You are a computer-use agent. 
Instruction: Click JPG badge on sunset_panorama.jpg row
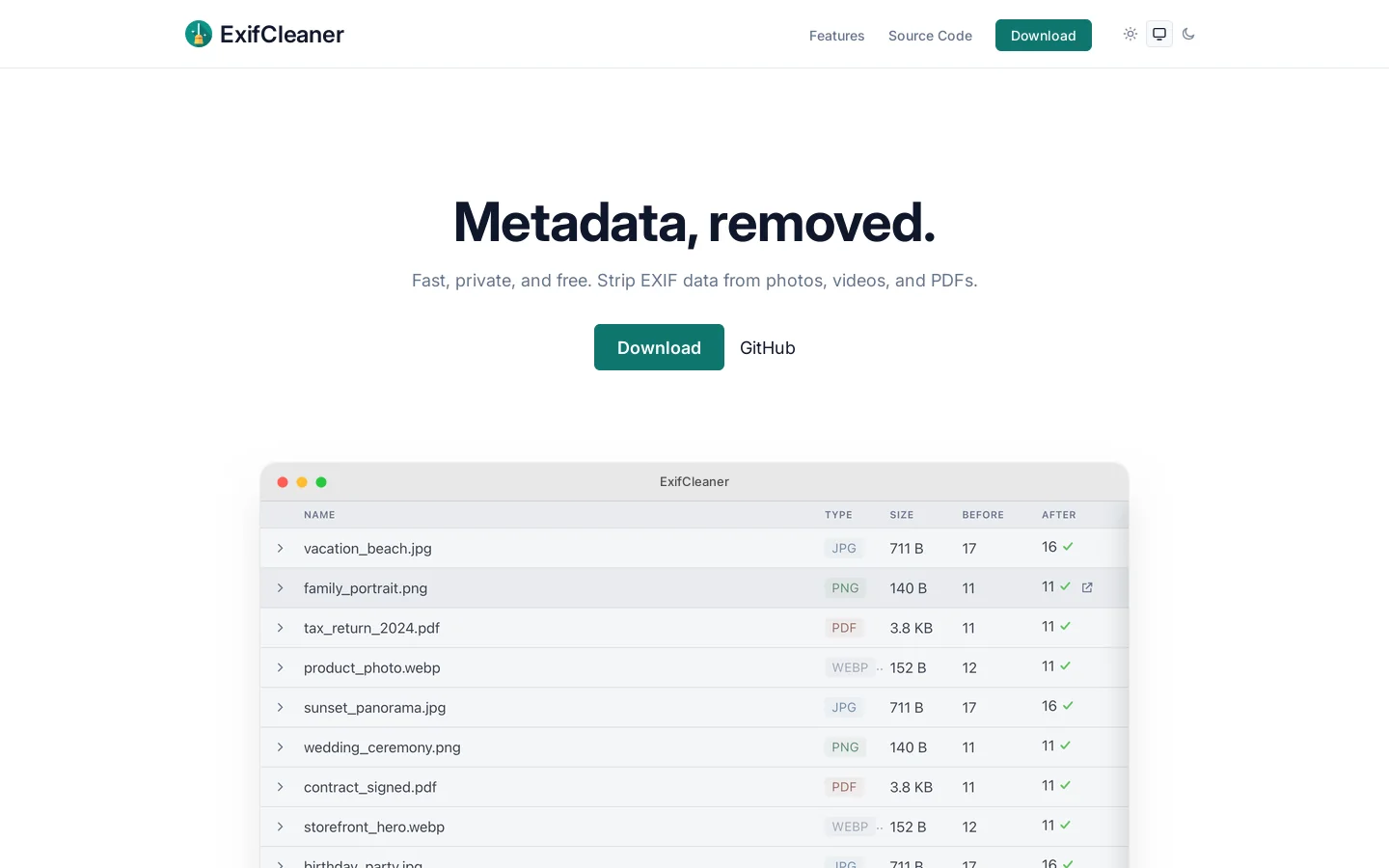844,707
